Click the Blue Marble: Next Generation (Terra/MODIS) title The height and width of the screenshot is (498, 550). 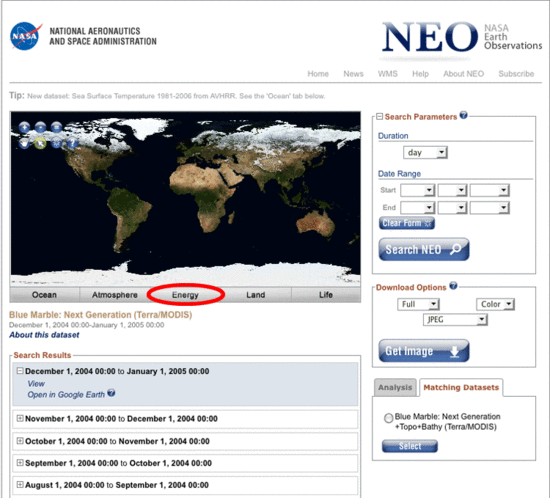click(101, 315)
